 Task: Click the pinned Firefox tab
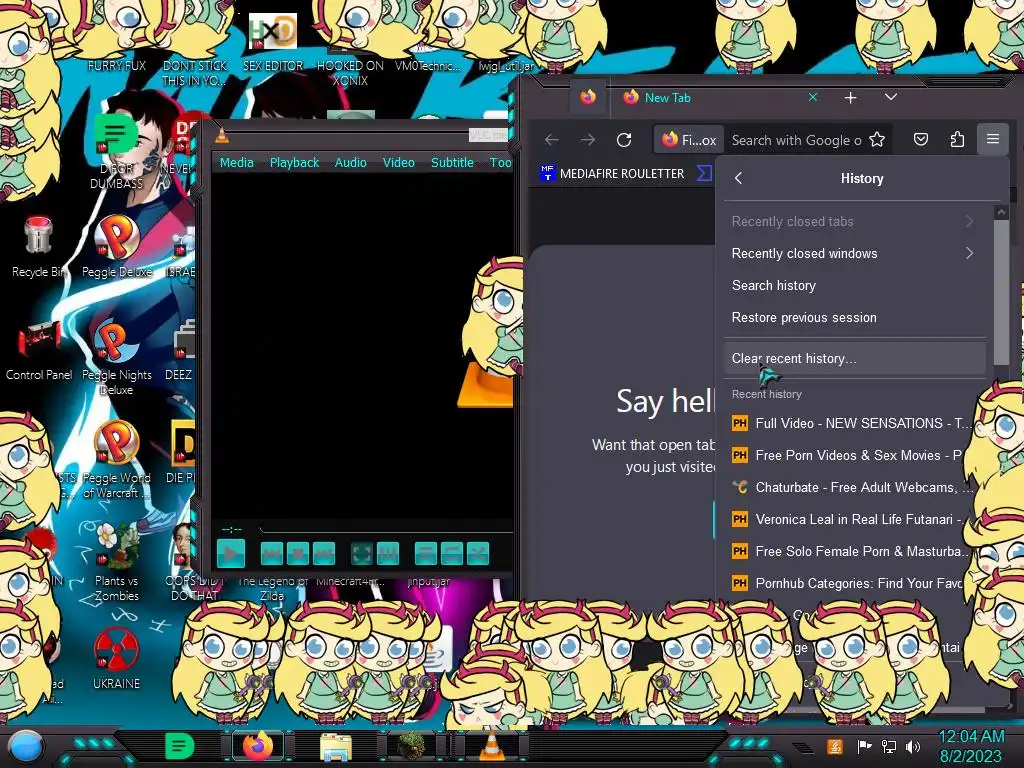click(x=588, y=98)
